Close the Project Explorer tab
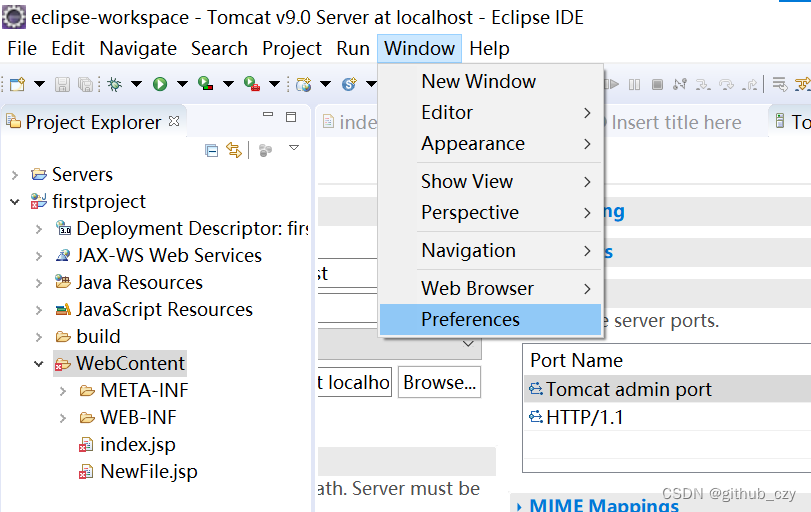 pos(174,121)
